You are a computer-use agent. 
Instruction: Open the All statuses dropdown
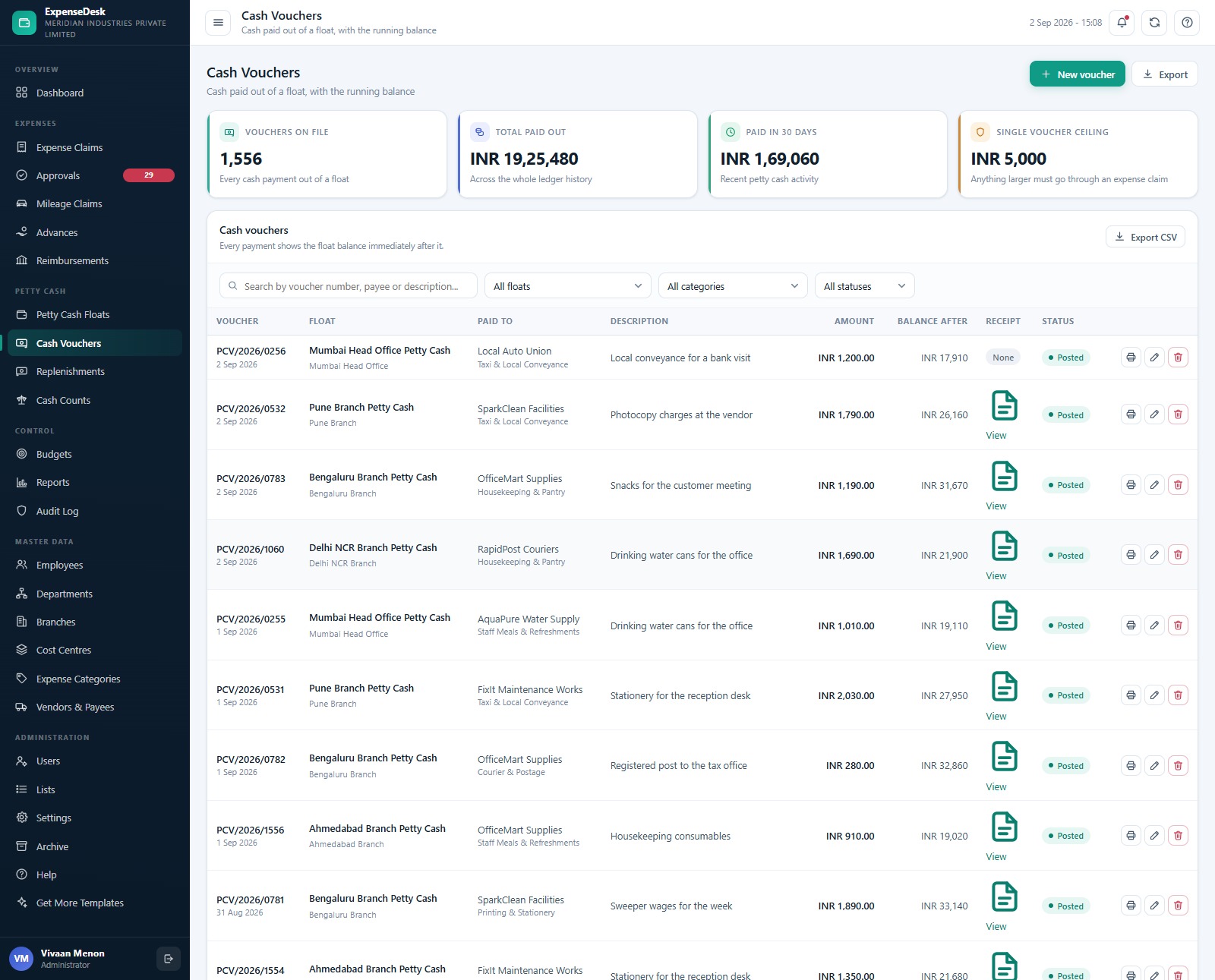864,286
